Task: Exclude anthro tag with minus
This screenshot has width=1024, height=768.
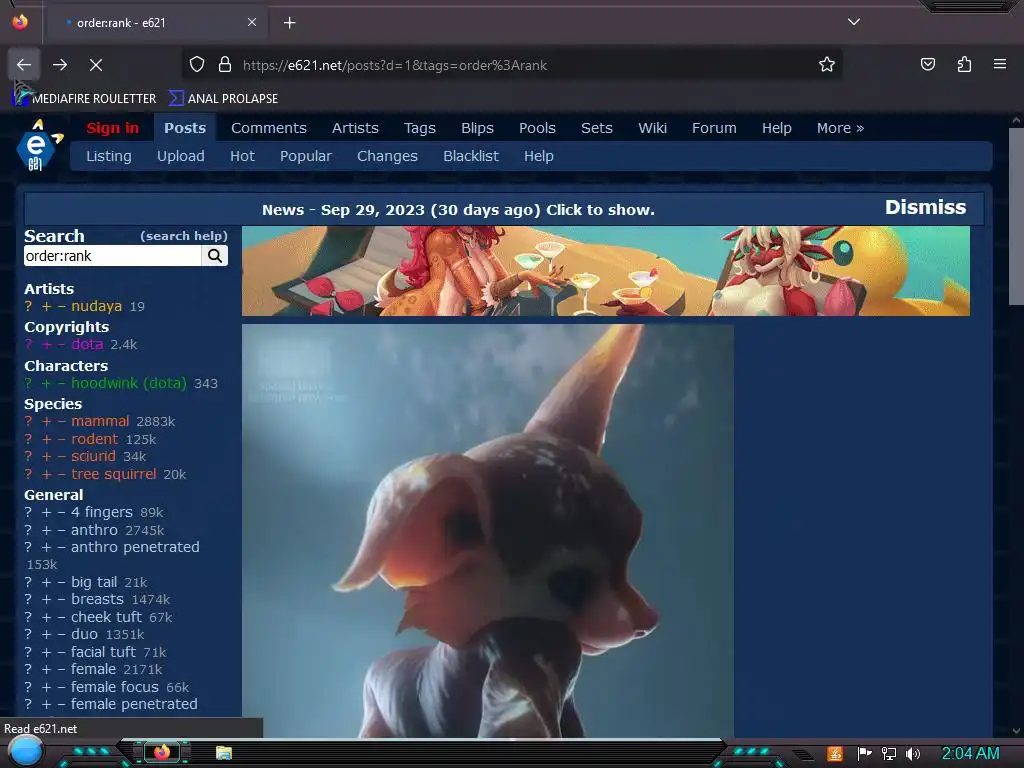Action: pyautogui.click(x=61, y=530)
